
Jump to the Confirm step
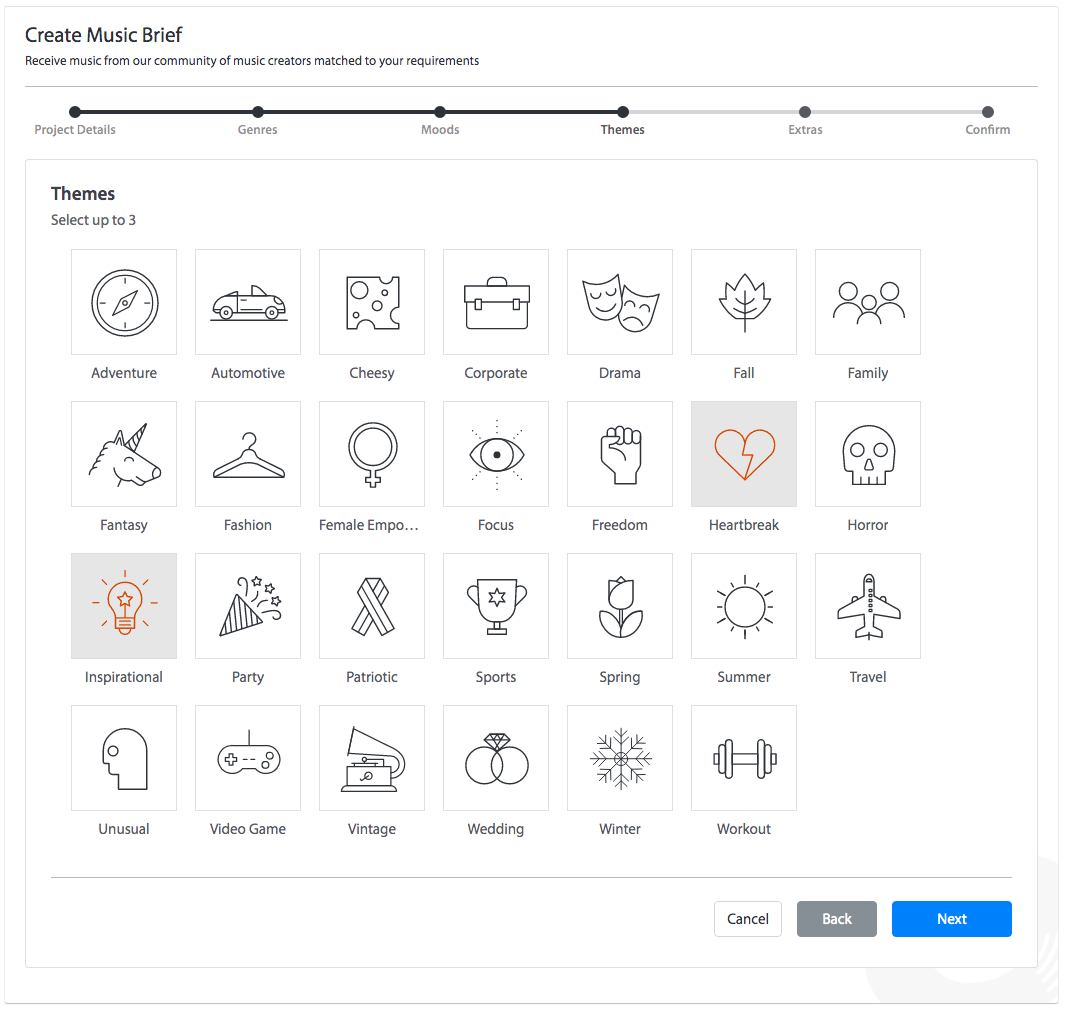pos(987,129)
